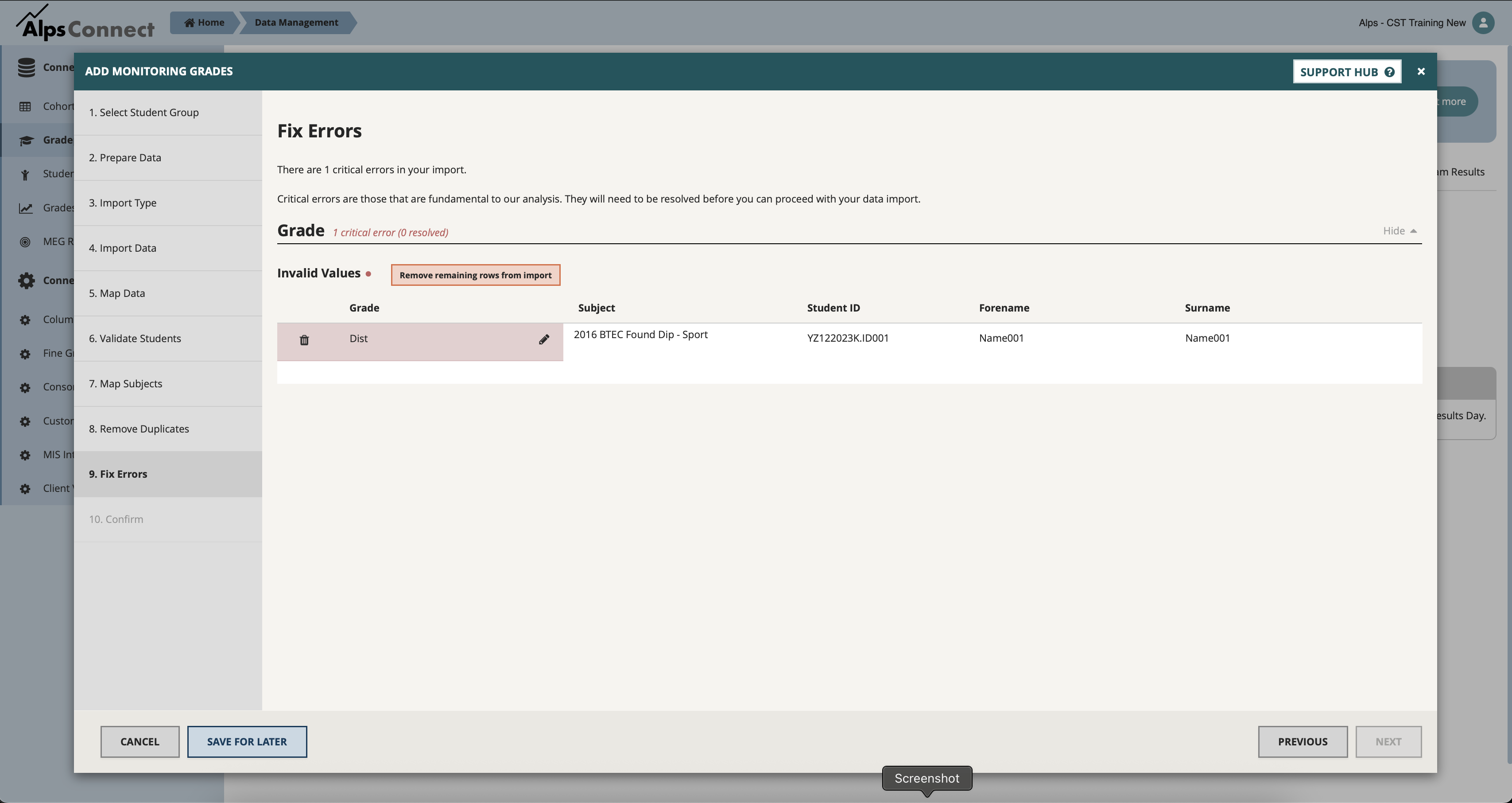Click the Previous button
1512x803 pixels.
(1303, 741)
